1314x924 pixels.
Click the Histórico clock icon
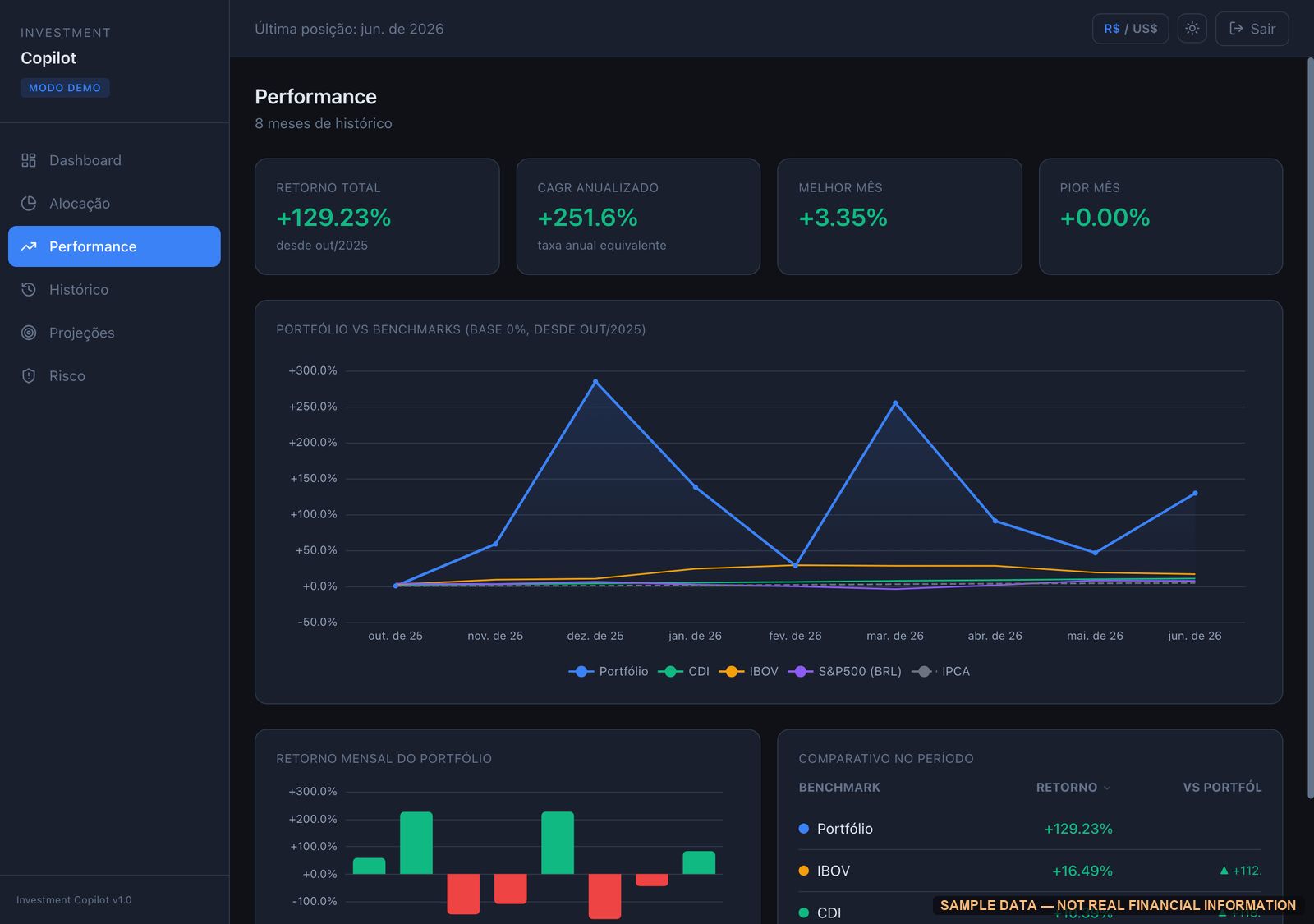[x=29, y=290]
